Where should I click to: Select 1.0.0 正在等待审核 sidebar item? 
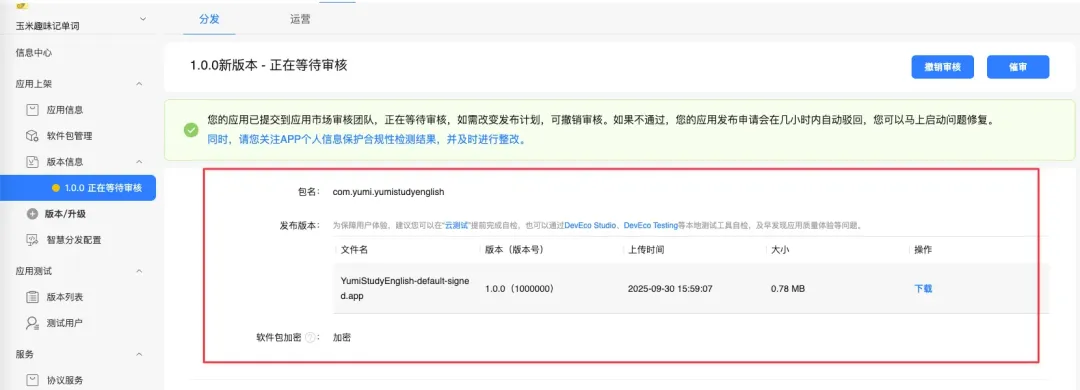[x=78, y=188]
